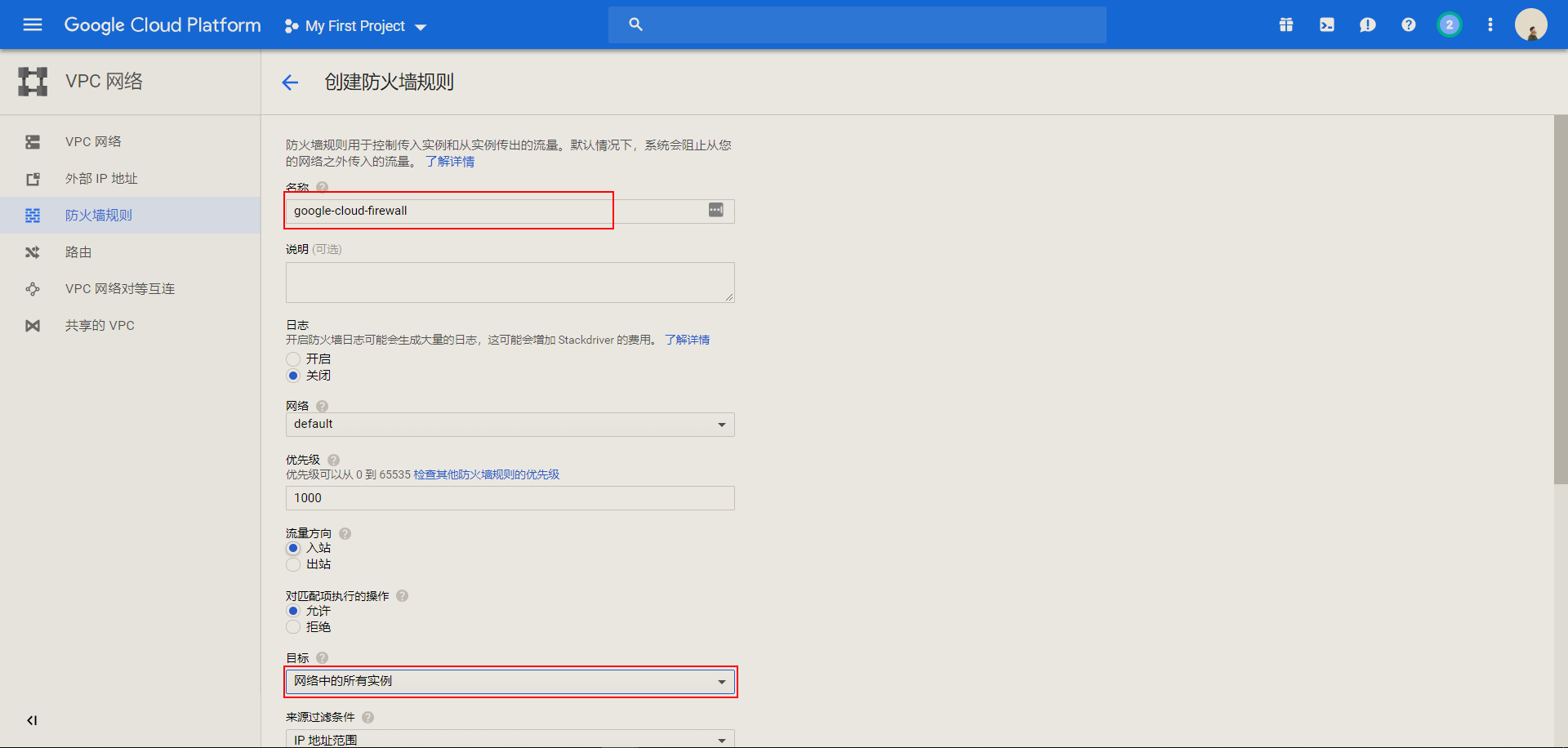Image resolution: width=1568 pixels, height=748 pixels.
Task: Click the 说明 description text area
Action: click(510, 283)
